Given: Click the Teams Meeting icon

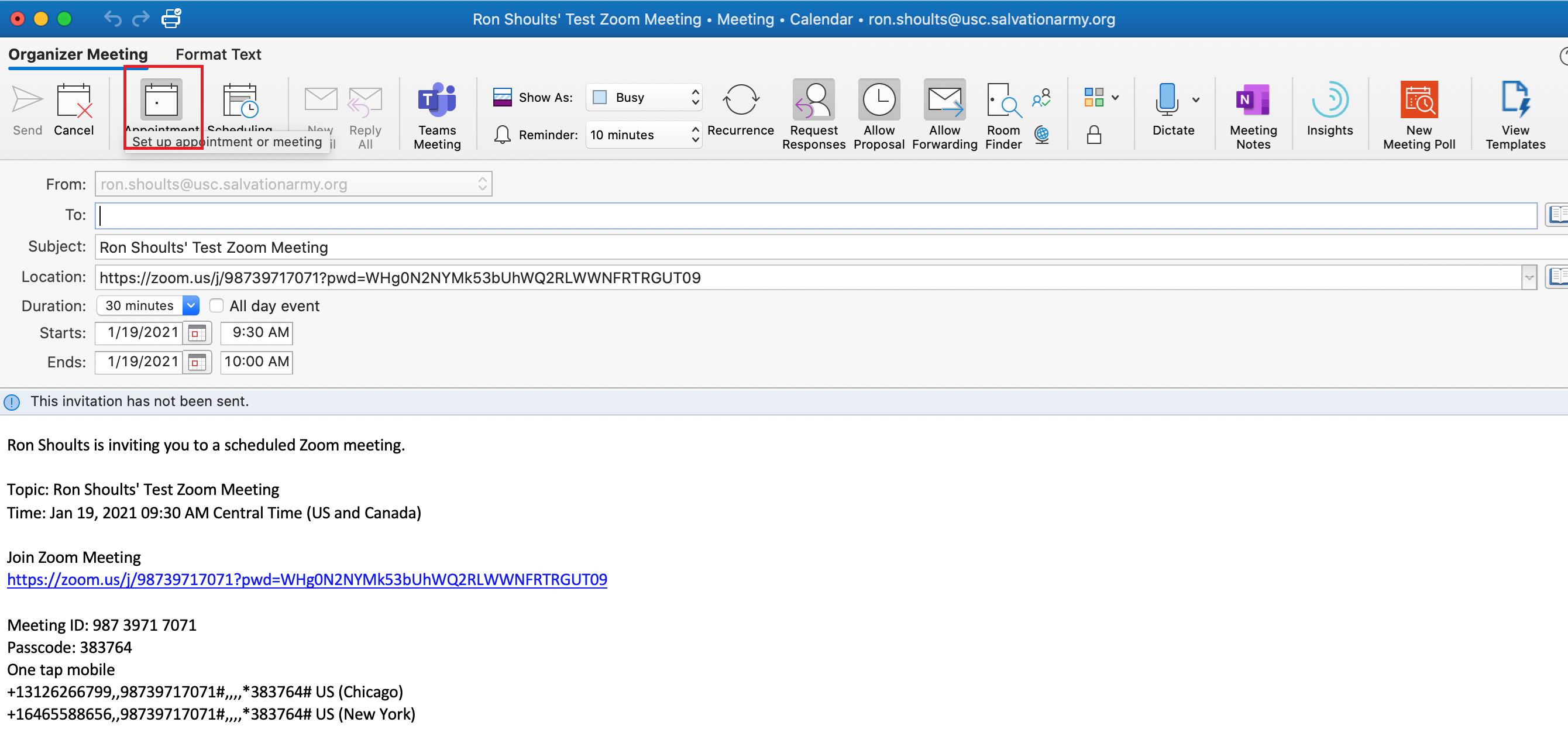Looking at the screenshot, I should [x=436, y=101].
